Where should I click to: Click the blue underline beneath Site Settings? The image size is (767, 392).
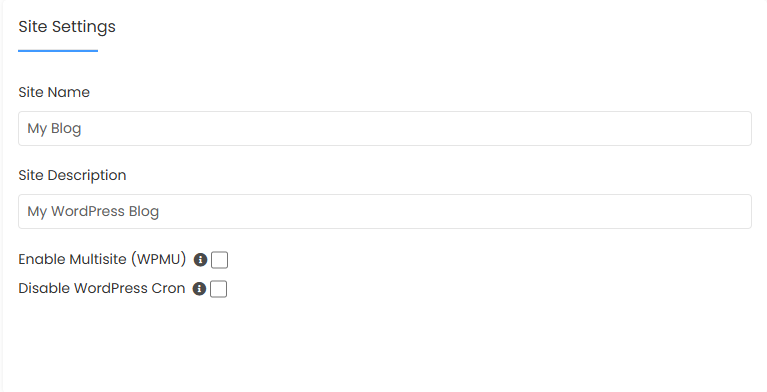coord(58,50)
